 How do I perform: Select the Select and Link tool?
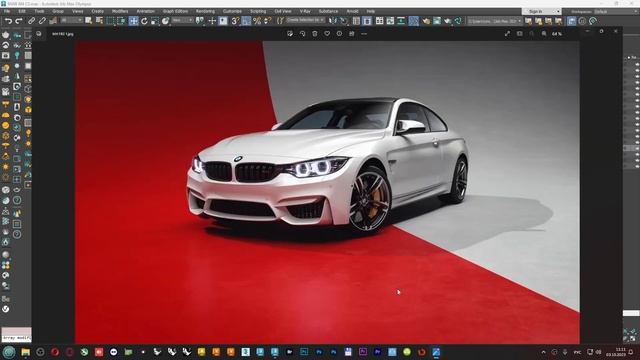click(32, 21)
